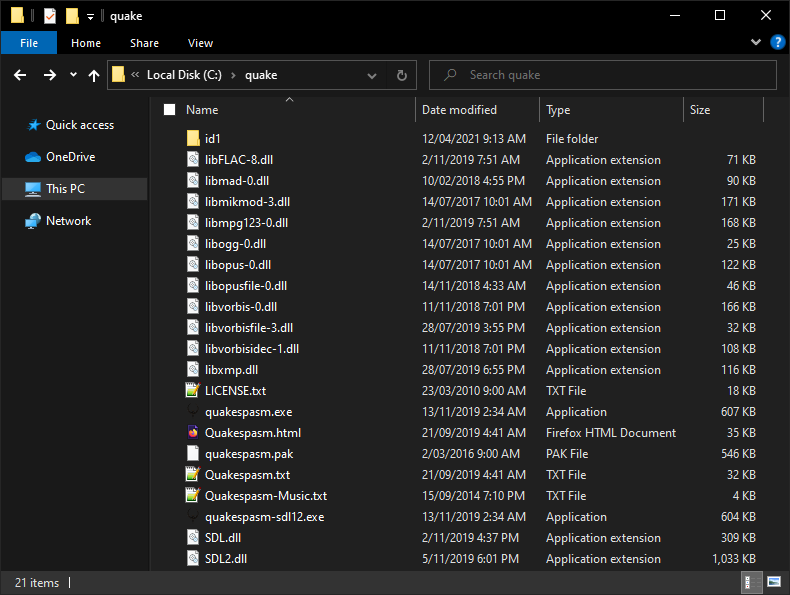Click the libmikmod-3.dll file icon

[x=193, y=202]
